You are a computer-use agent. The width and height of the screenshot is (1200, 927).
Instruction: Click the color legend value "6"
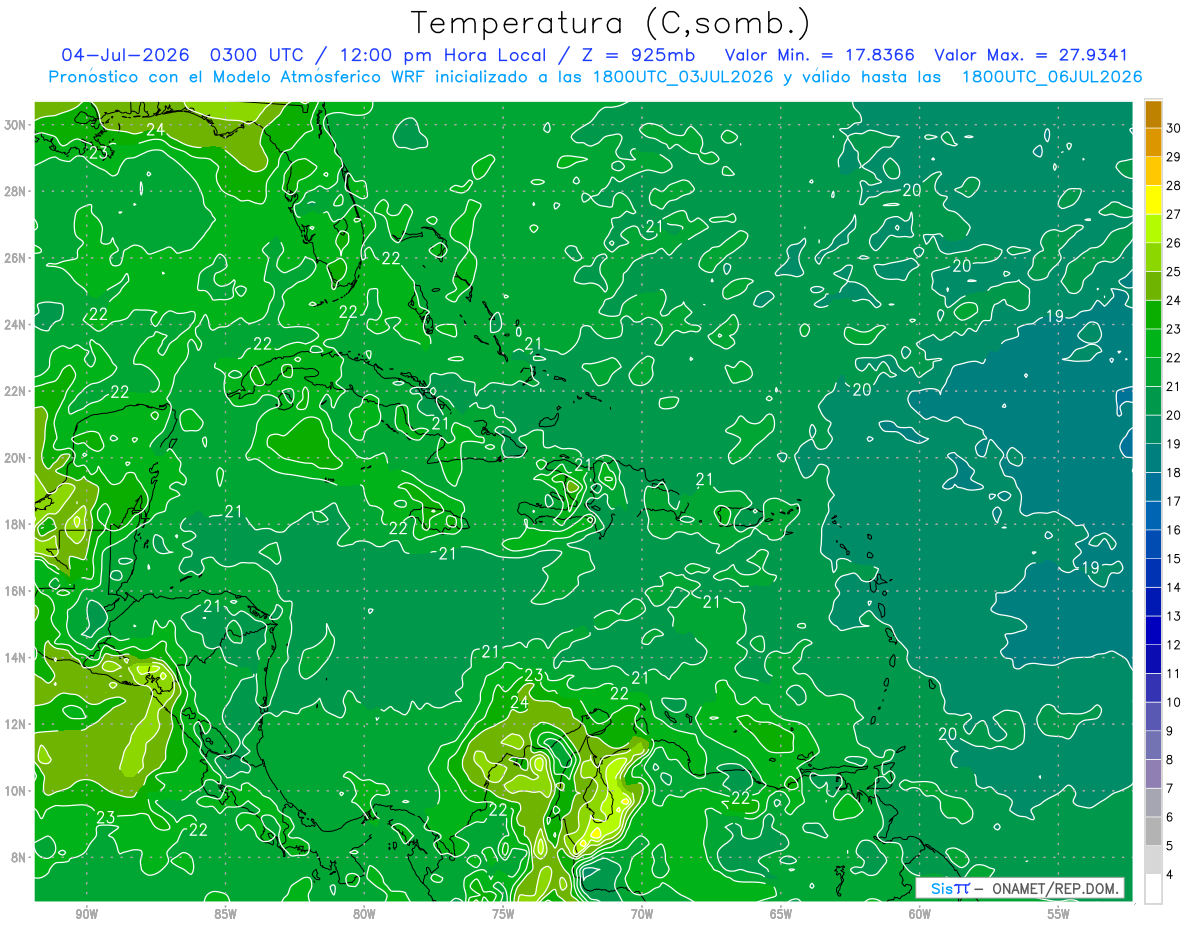tap(1170, 818)
